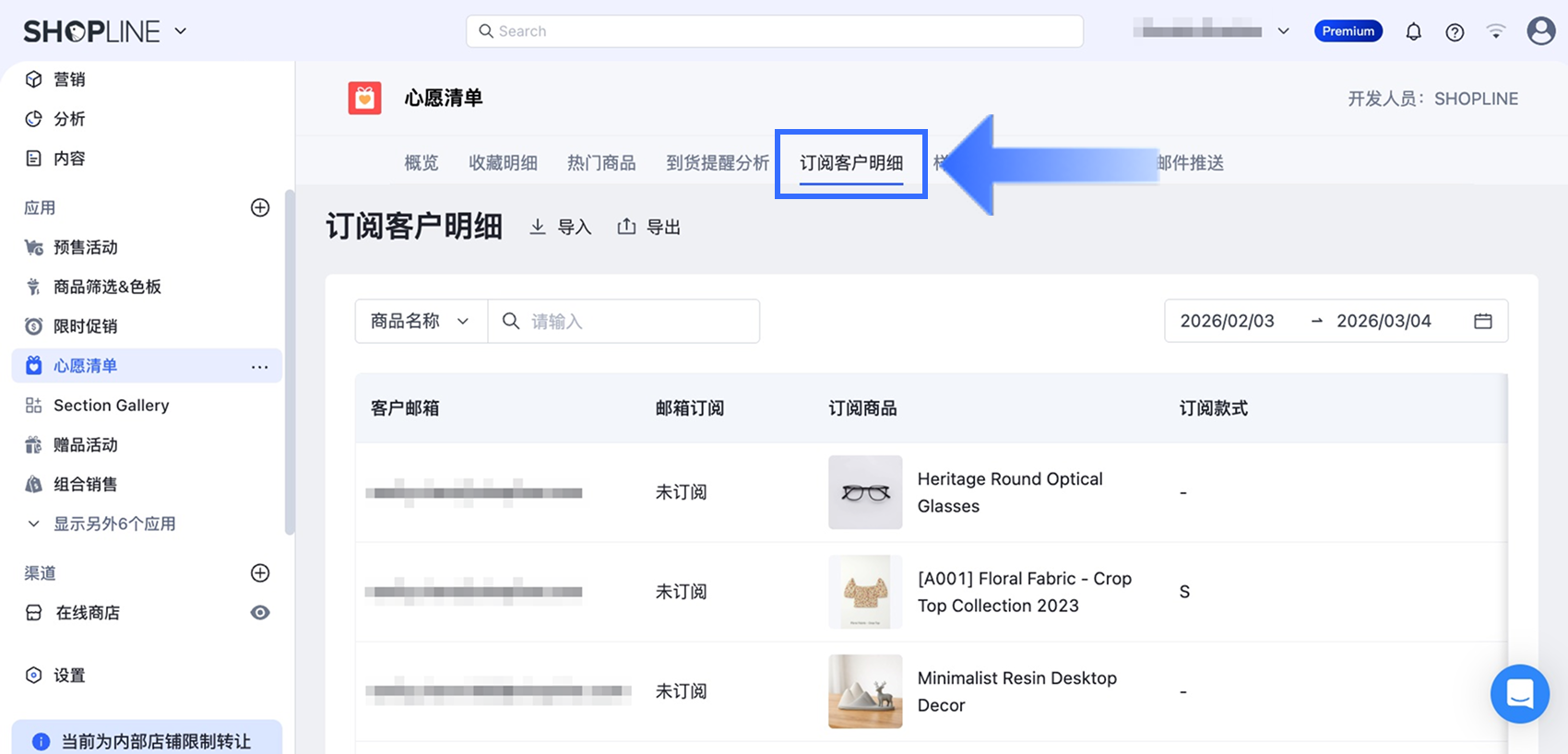1568x754 pixels.
Task: Click the 客户邮箱 column header
Action: click(405, 408)
